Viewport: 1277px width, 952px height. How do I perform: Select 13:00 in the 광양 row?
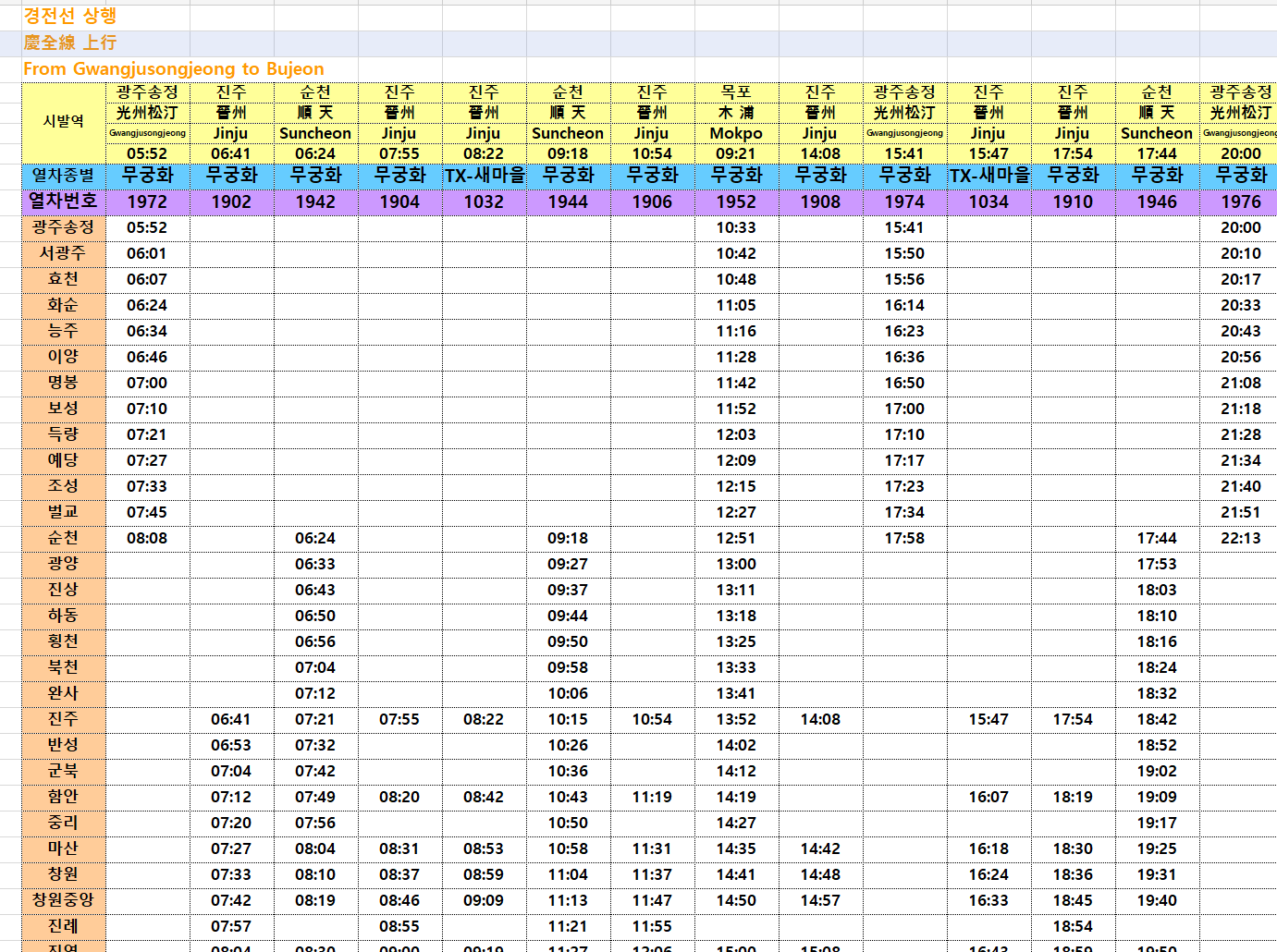click(x=736, y=564)
